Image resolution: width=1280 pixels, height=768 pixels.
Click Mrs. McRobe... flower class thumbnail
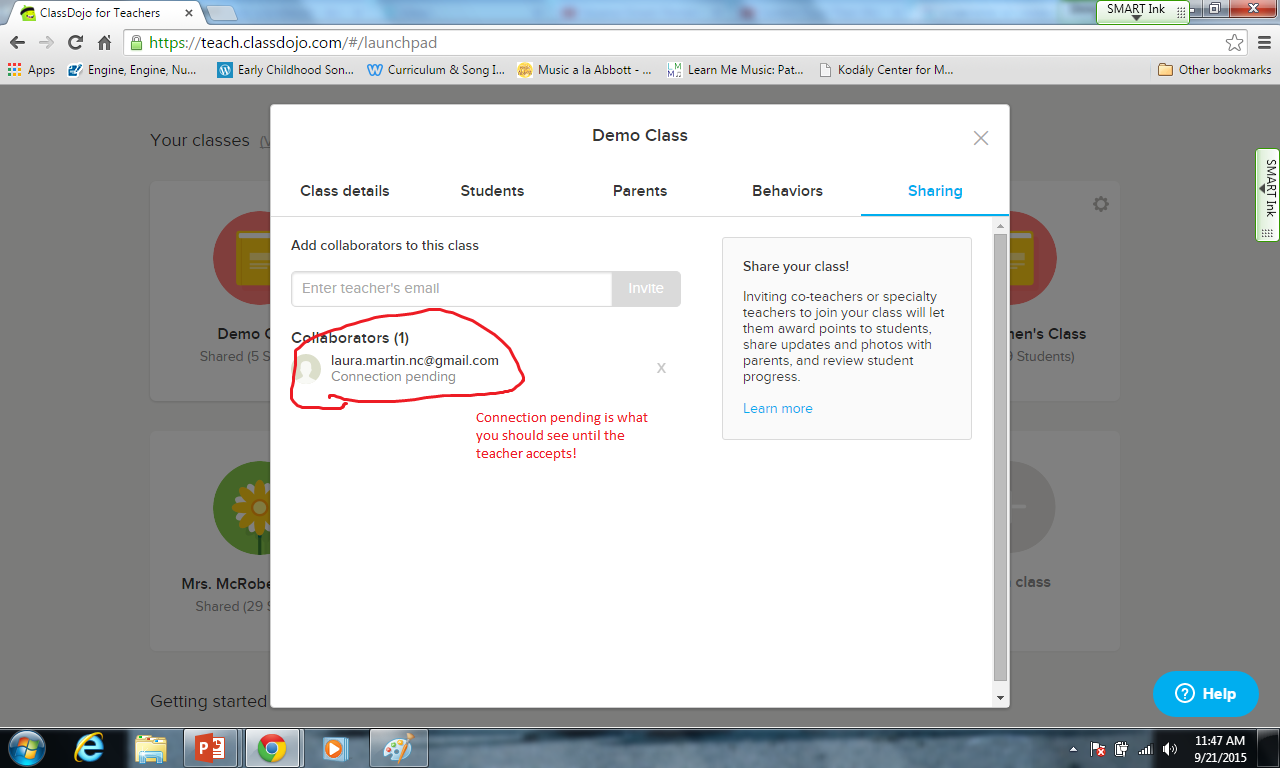pos(242,508)
